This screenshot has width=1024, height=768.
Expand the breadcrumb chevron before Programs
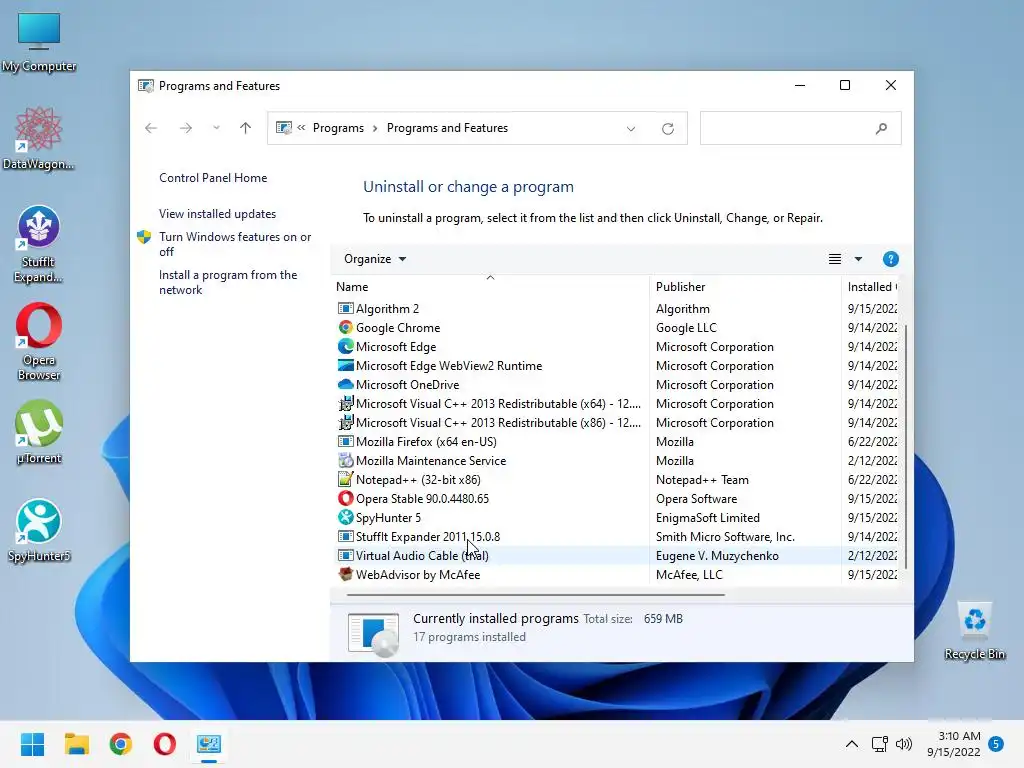coord(301,127)
